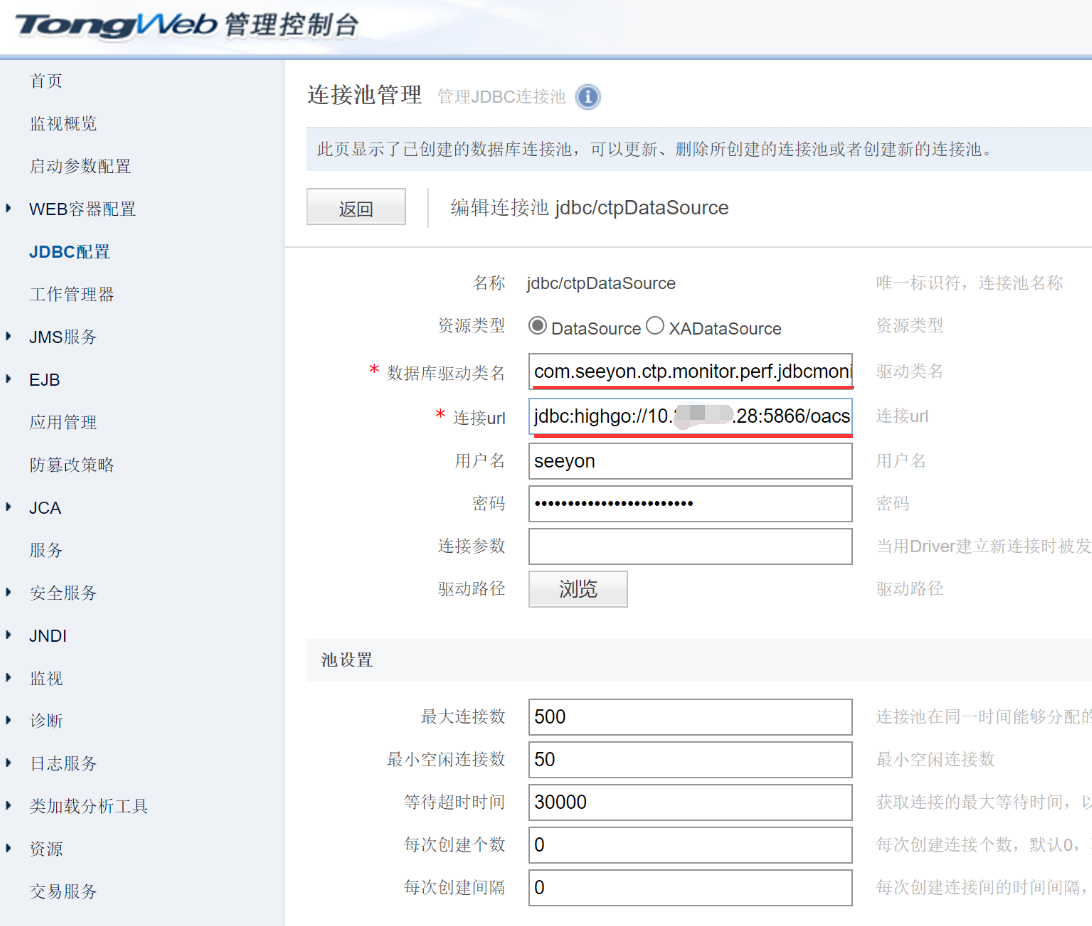1092x926 pixels.
Task: Focus the 用户名 field containing seeyon
Action: coord(690,461)
